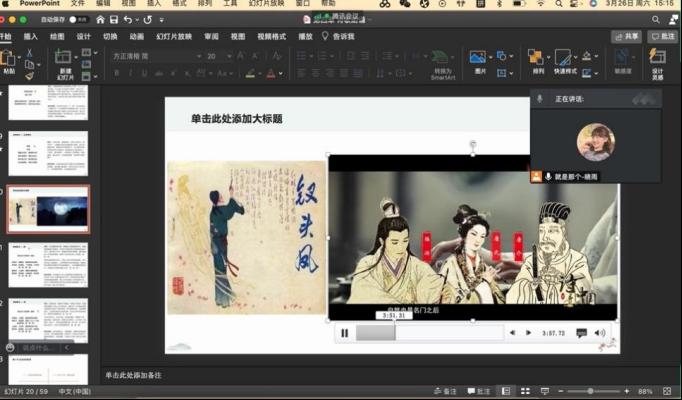Expand the New Slide dropdown arrow
The width and height of the screenshot is (682, 400).
point(76,57)
